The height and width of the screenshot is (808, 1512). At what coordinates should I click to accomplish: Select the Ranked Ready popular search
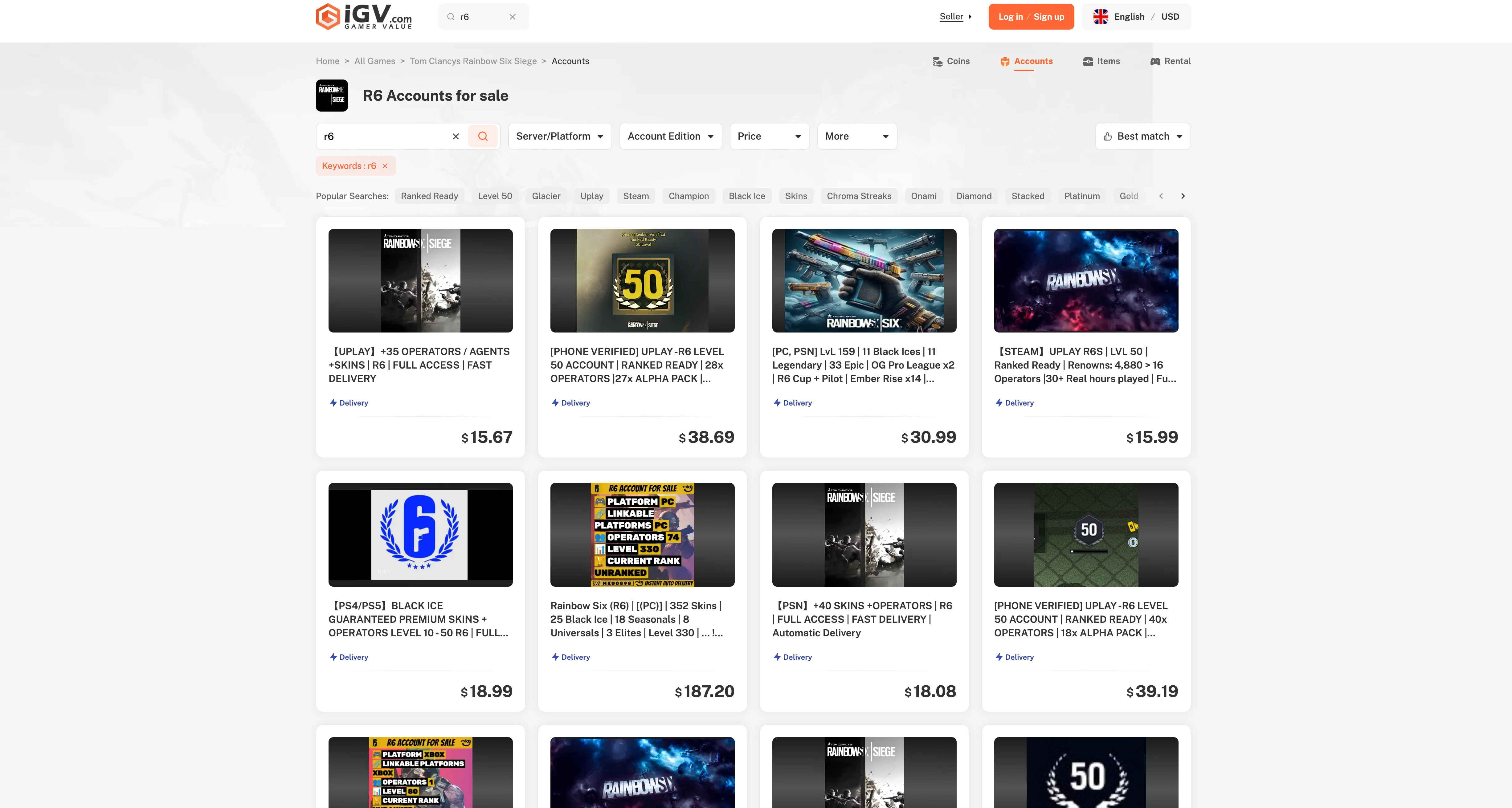click(429, 196)
